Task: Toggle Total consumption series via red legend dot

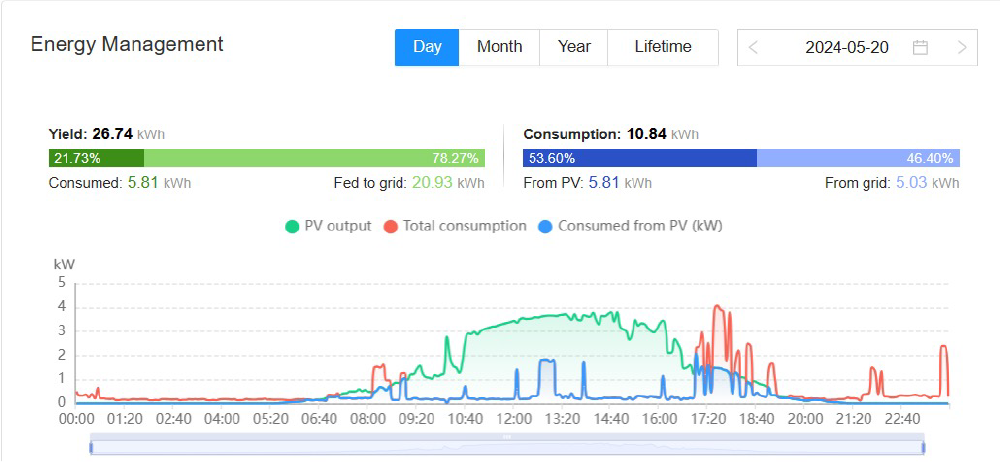Action: (392, 226)
